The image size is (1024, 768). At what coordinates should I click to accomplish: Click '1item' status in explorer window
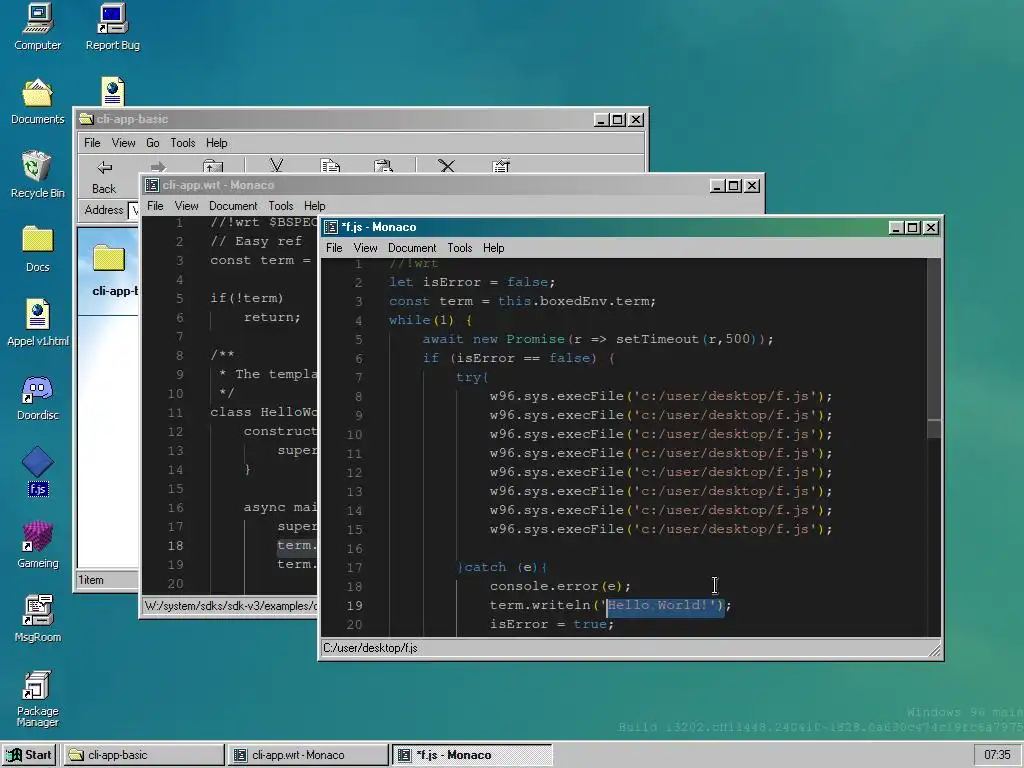click(x=91, y=580)
